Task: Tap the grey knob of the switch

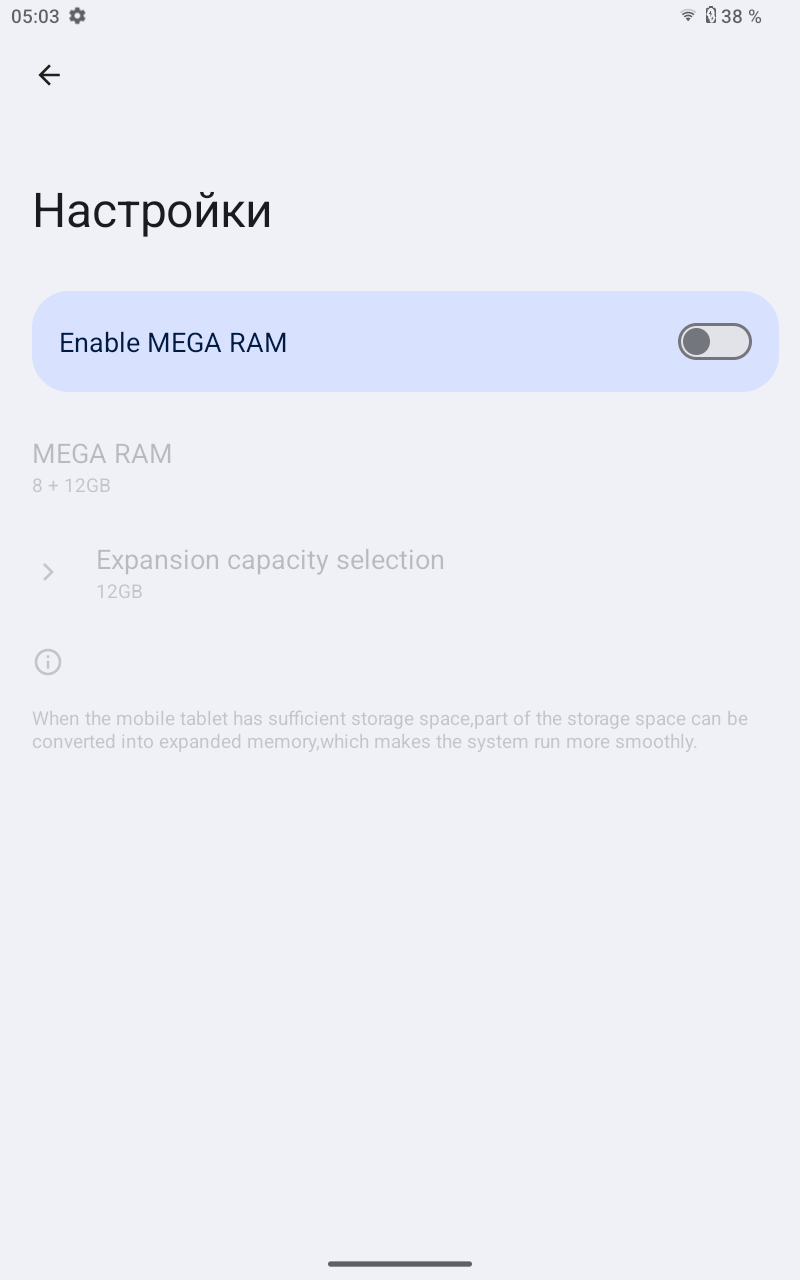Action: pos(697,342)
